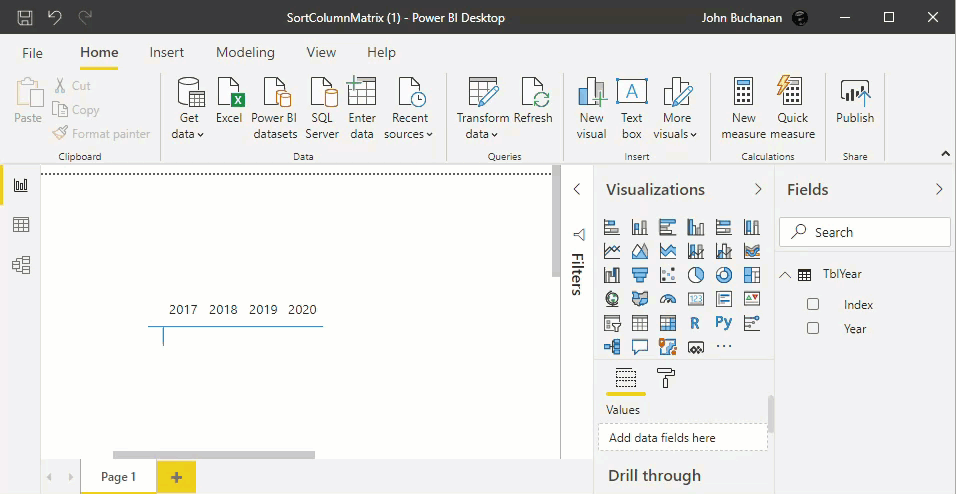Viewport: 956px width, 494px height.
Task: Select the Page 1 tab
Action: (118, 477)
